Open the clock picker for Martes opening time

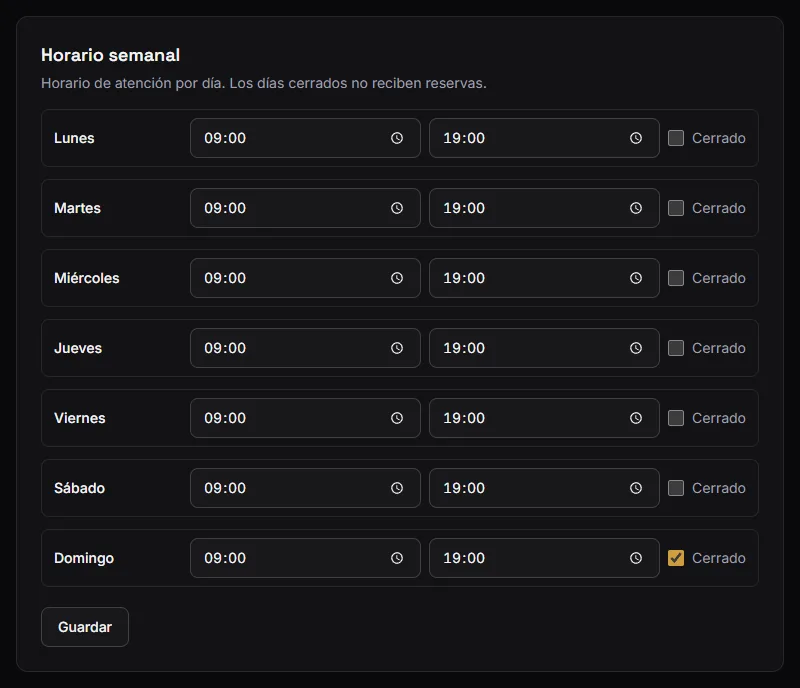pyautogui.click(x=397, y=208)
